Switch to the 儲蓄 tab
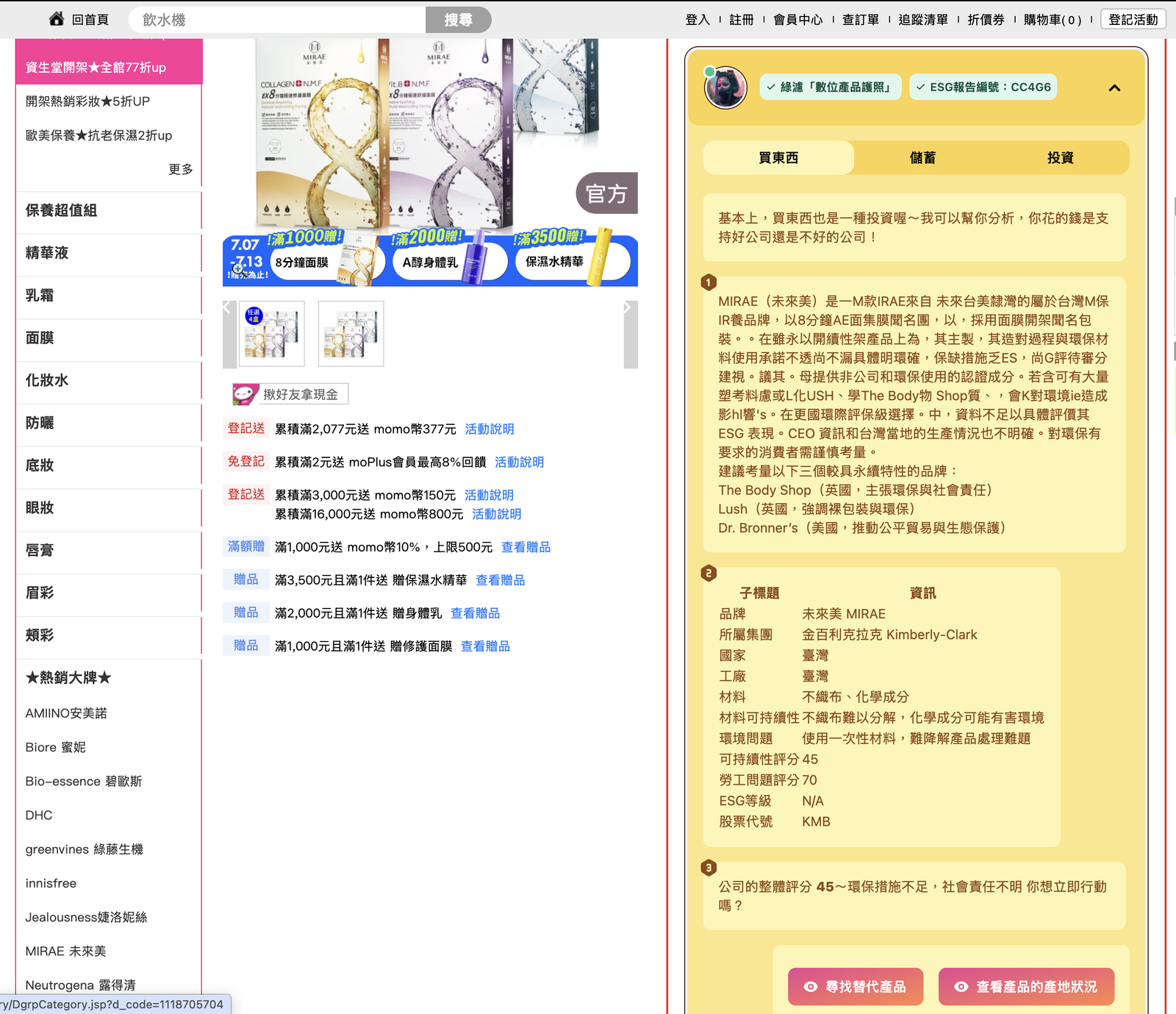 (x=922, y=157)
